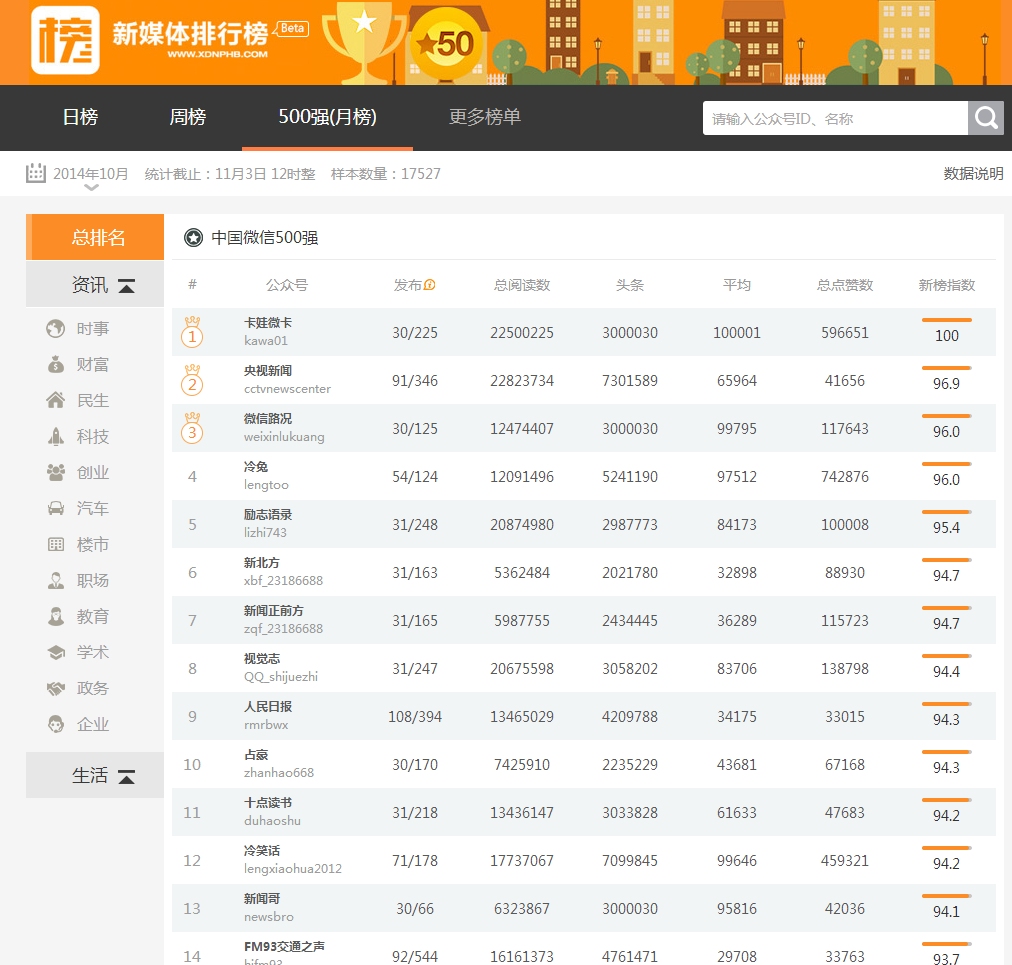Open the 卡娃微卡 account link
This screenshot has height=965, width=1012.
click(x=268, y=323)
